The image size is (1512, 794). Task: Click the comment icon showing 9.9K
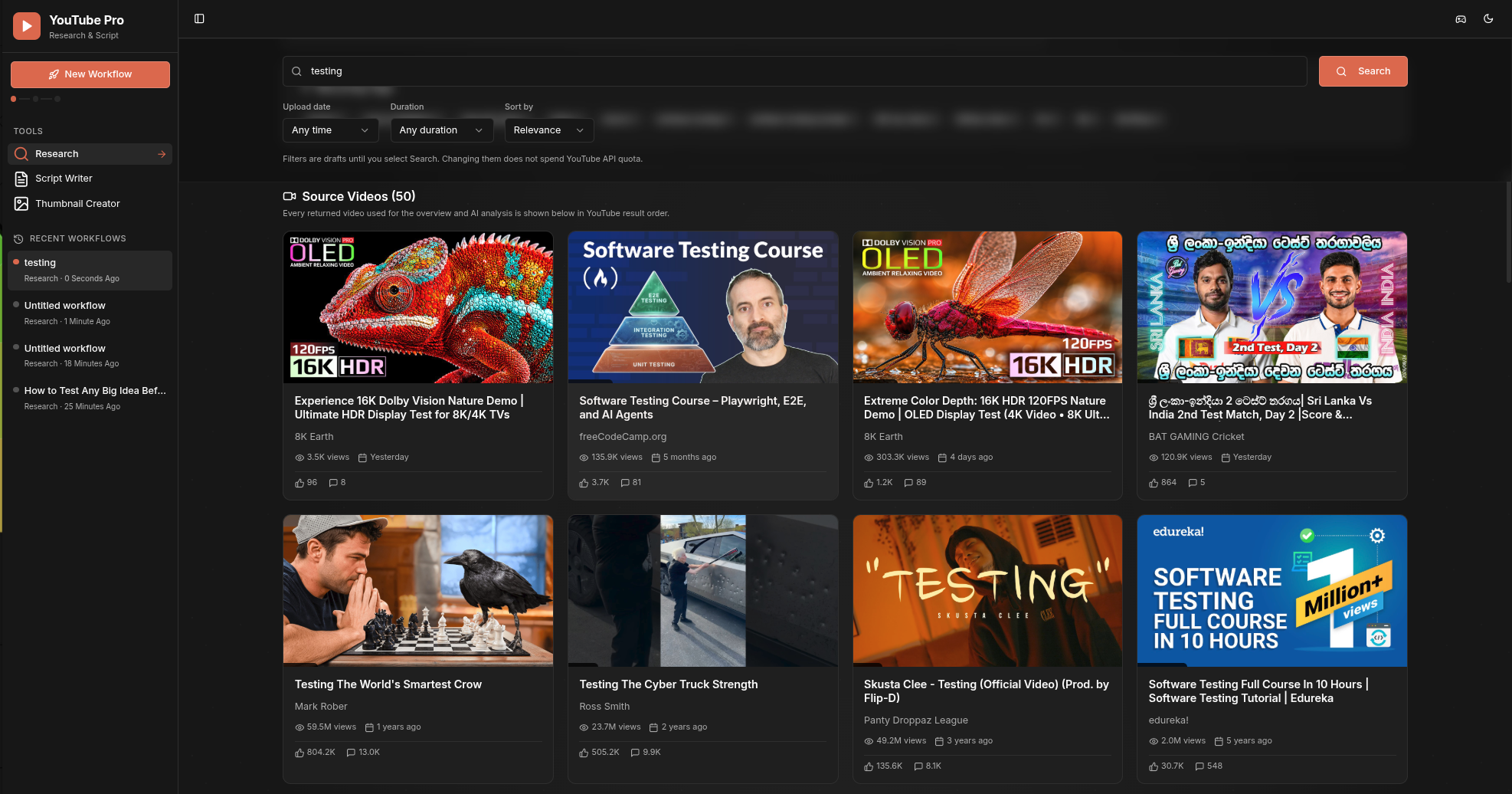click(x=635, y=753)
